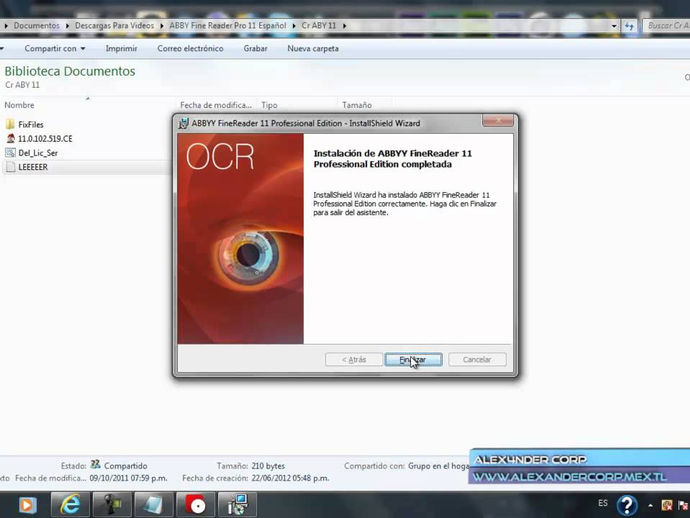
Task: Click the Finalizar button in the wizard
Action: coord(413,360)
